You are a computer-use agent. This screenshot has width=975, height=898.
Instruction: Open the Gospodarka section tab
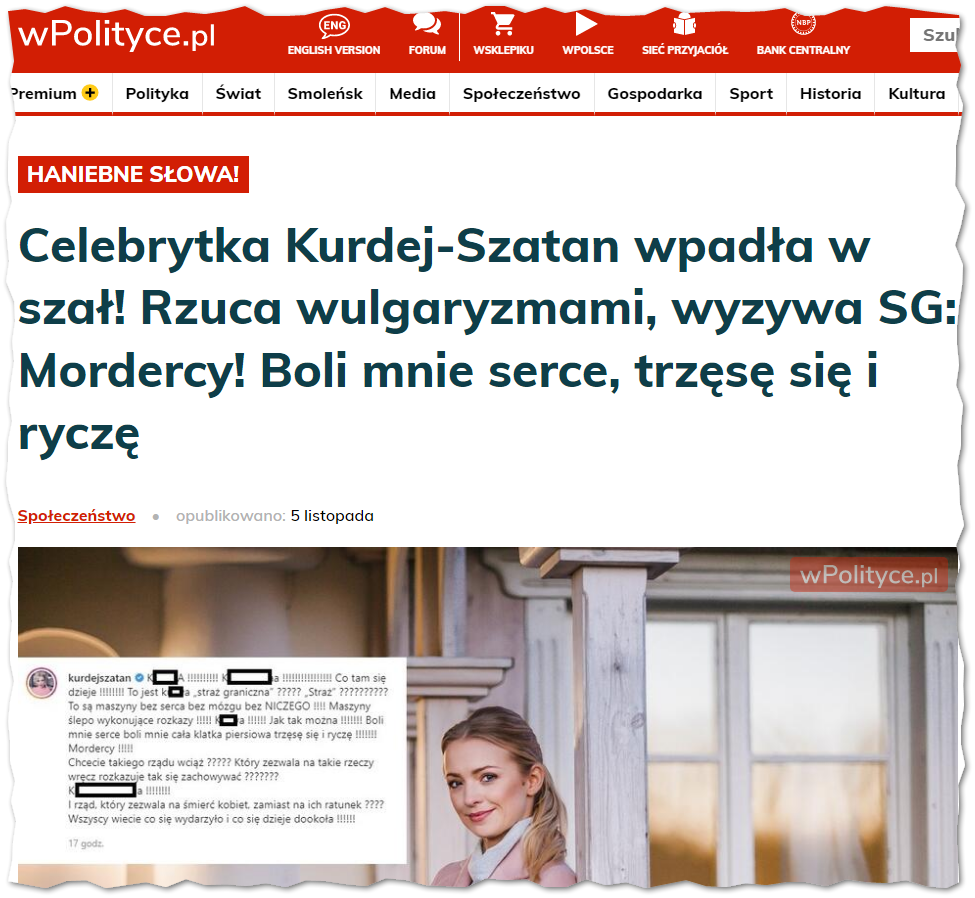point(654,94)
